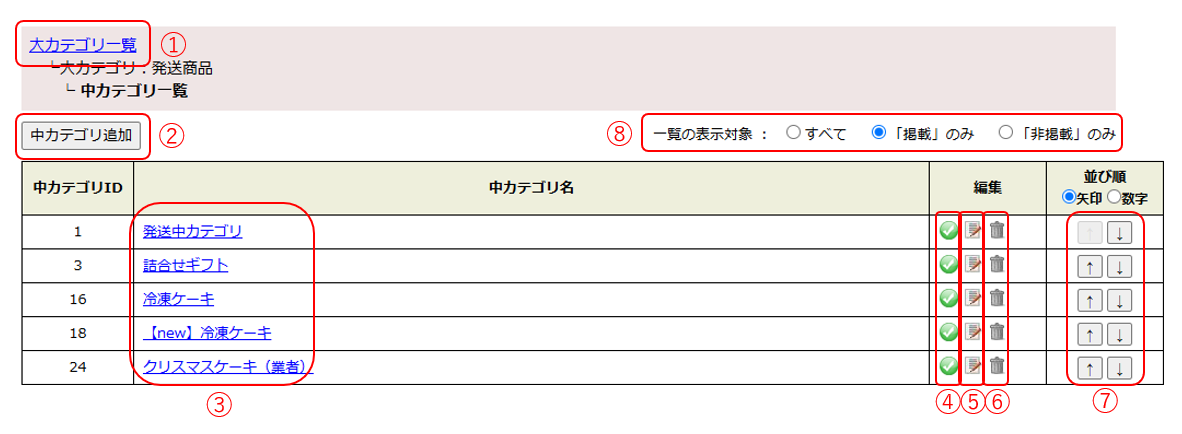Select the すべて display filter radio
Viewport: 1182px width, 434px height.
pos(793,133)
